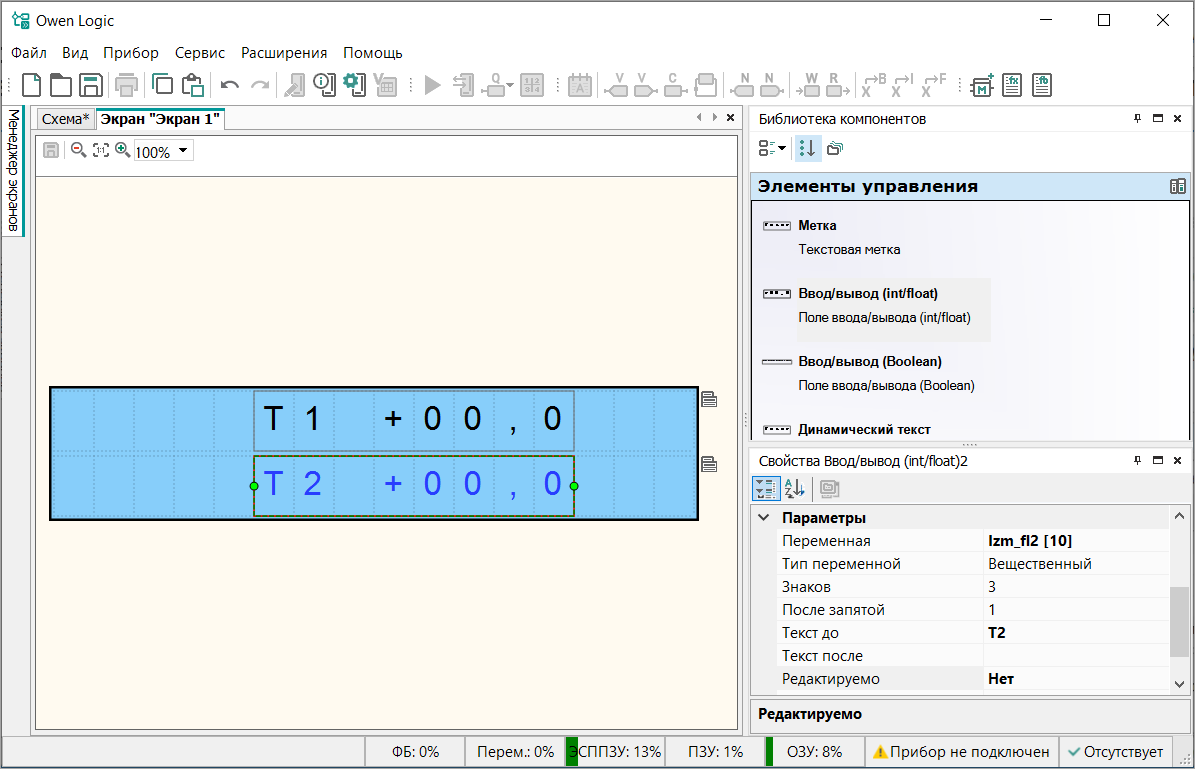Toggle categorized view in properties panel

(765, 488)
